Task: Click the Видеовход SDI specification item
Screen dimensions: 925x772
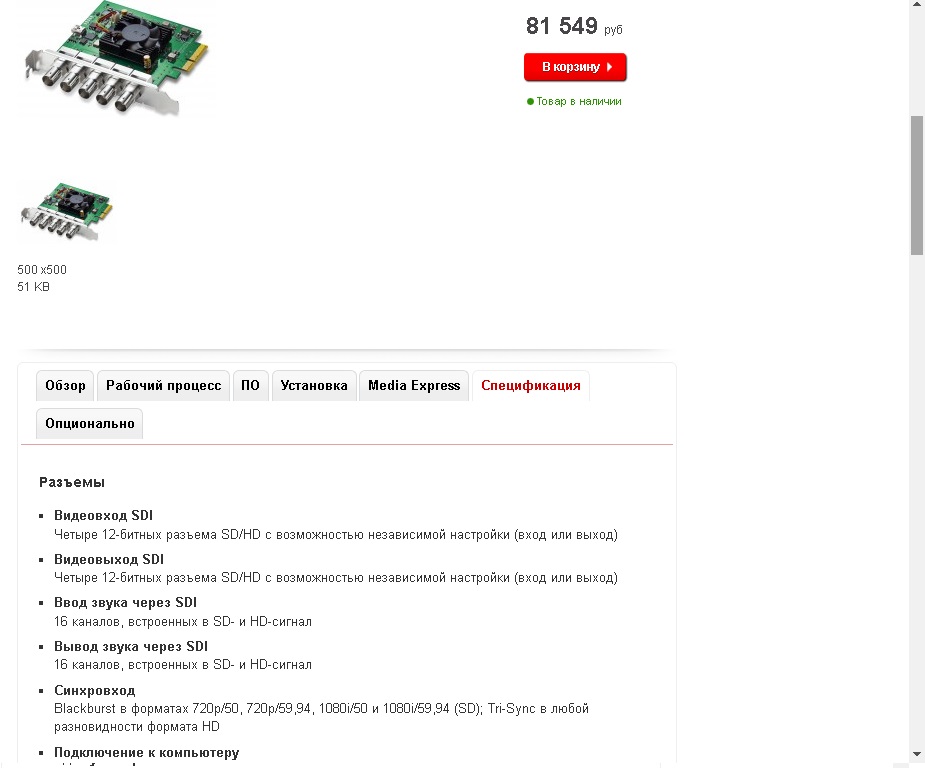Action: (x=103, y=515)
